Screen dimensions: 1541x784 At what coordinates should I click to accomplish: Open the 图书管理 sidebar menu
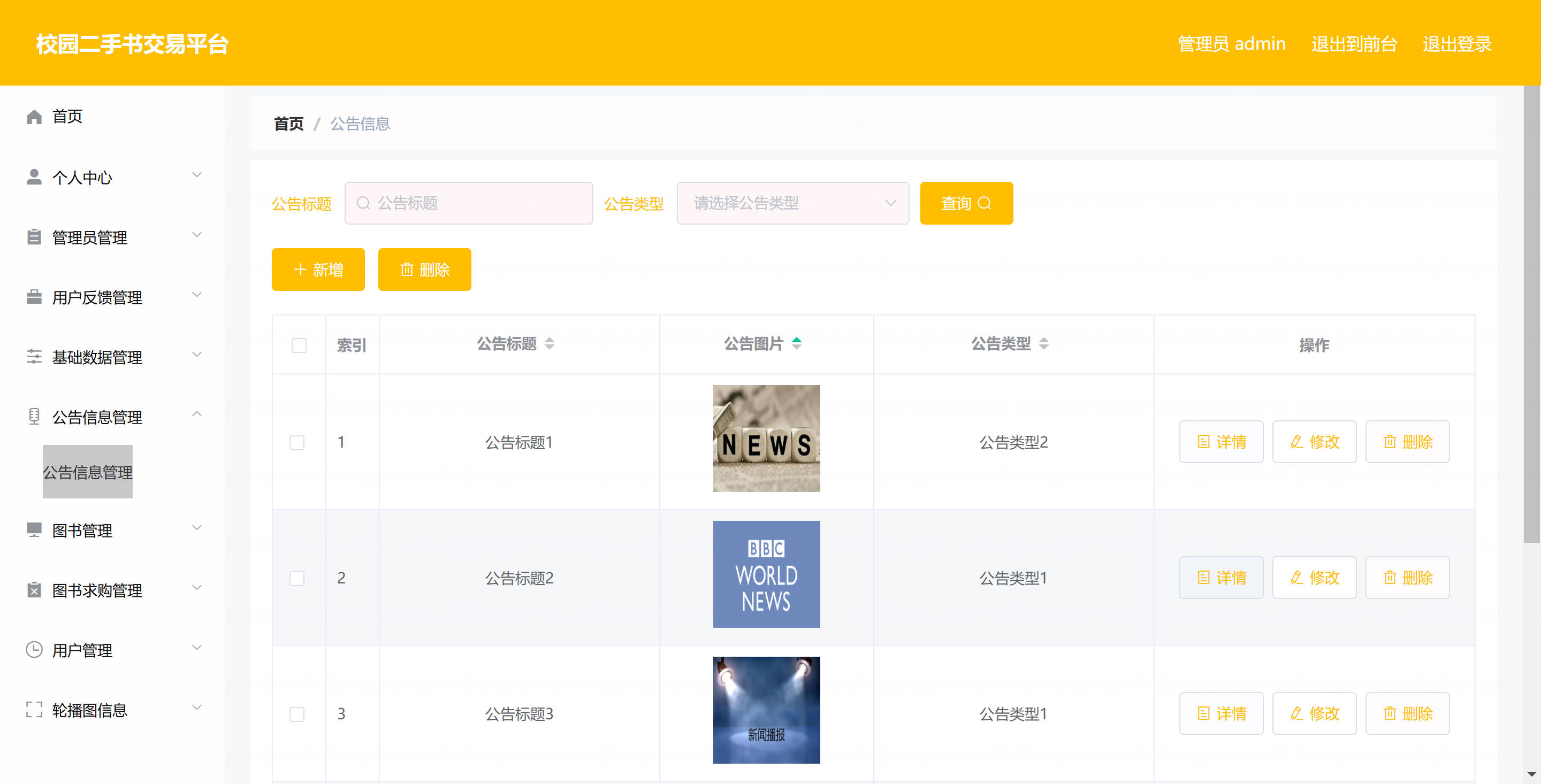tap(112, 531)
